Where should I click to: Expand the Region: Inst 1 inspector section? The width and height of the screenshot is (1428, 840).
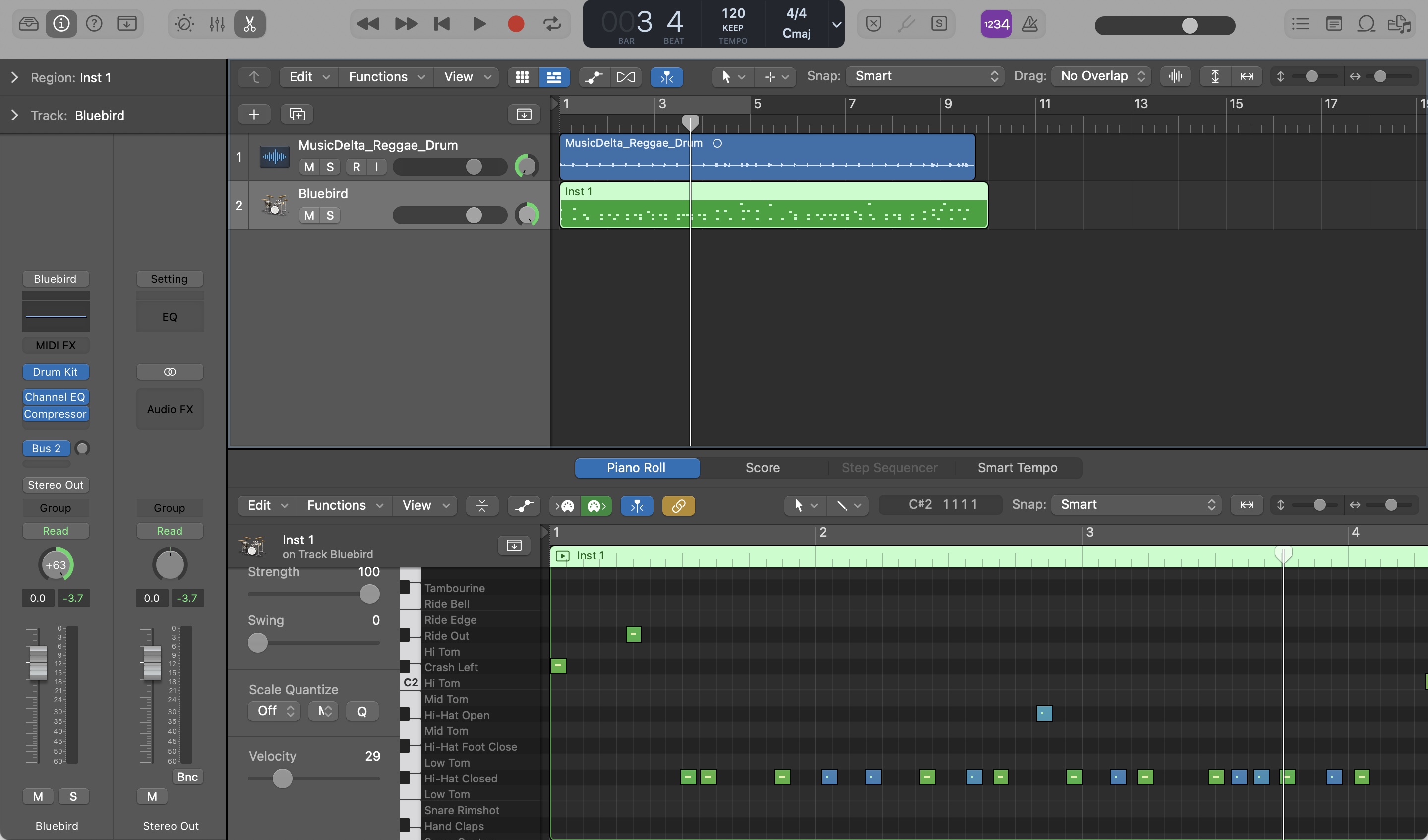tap(15, 78)
